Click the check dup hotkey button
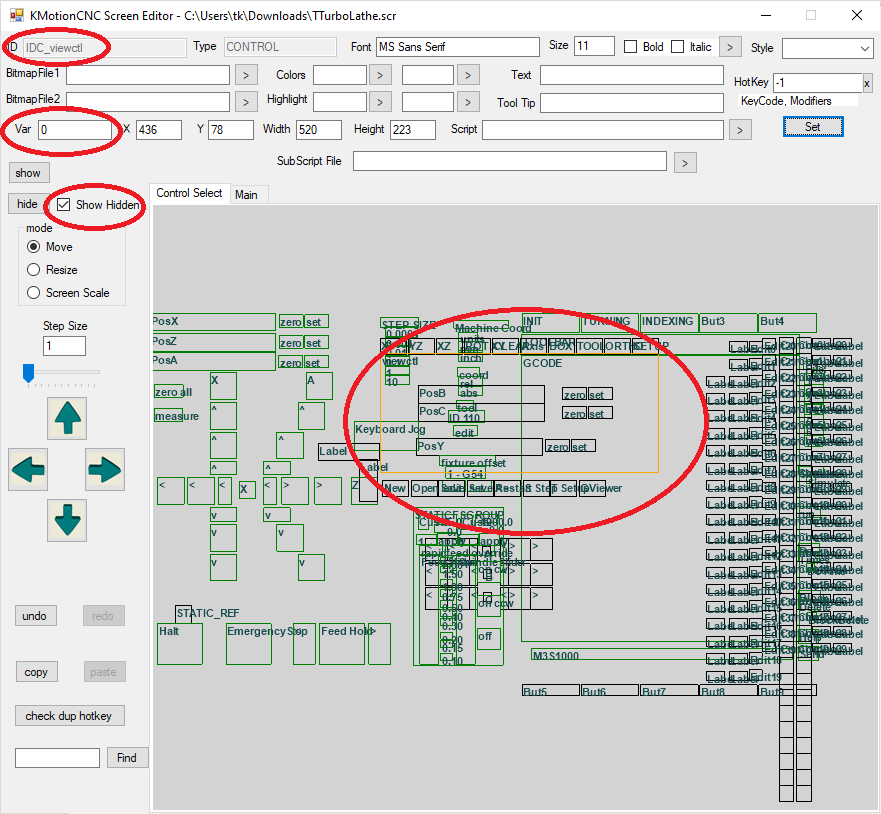The width and height of the screenshot is (881, 814). pyautogui.click(x=69, y=716)
